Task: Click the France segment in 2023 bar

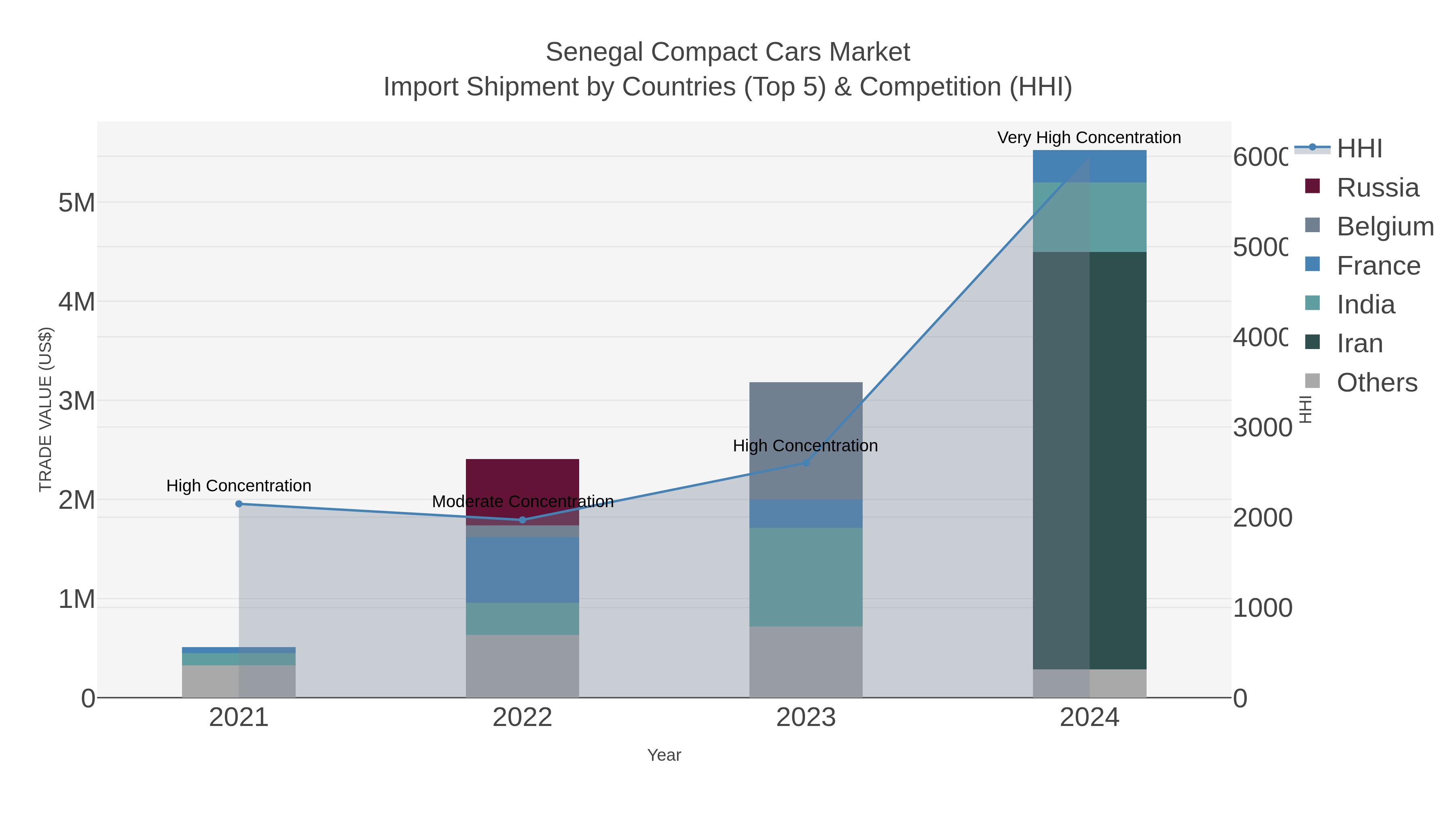Action: point(806,514)
